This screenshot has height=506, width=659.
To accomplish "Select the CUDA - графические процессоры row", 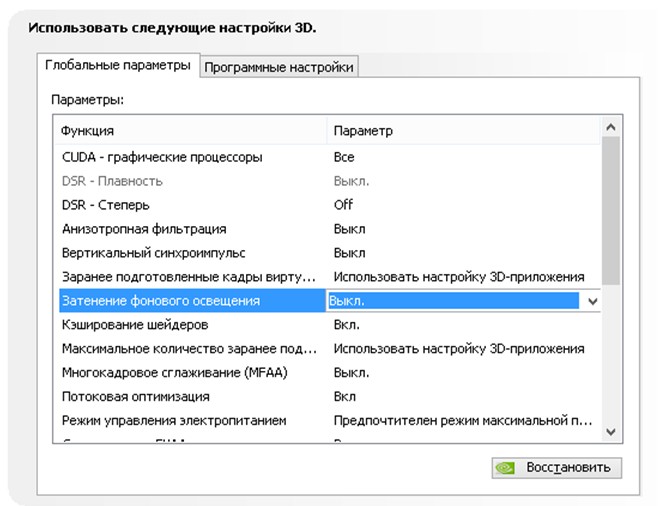I will tap(162, 157).
